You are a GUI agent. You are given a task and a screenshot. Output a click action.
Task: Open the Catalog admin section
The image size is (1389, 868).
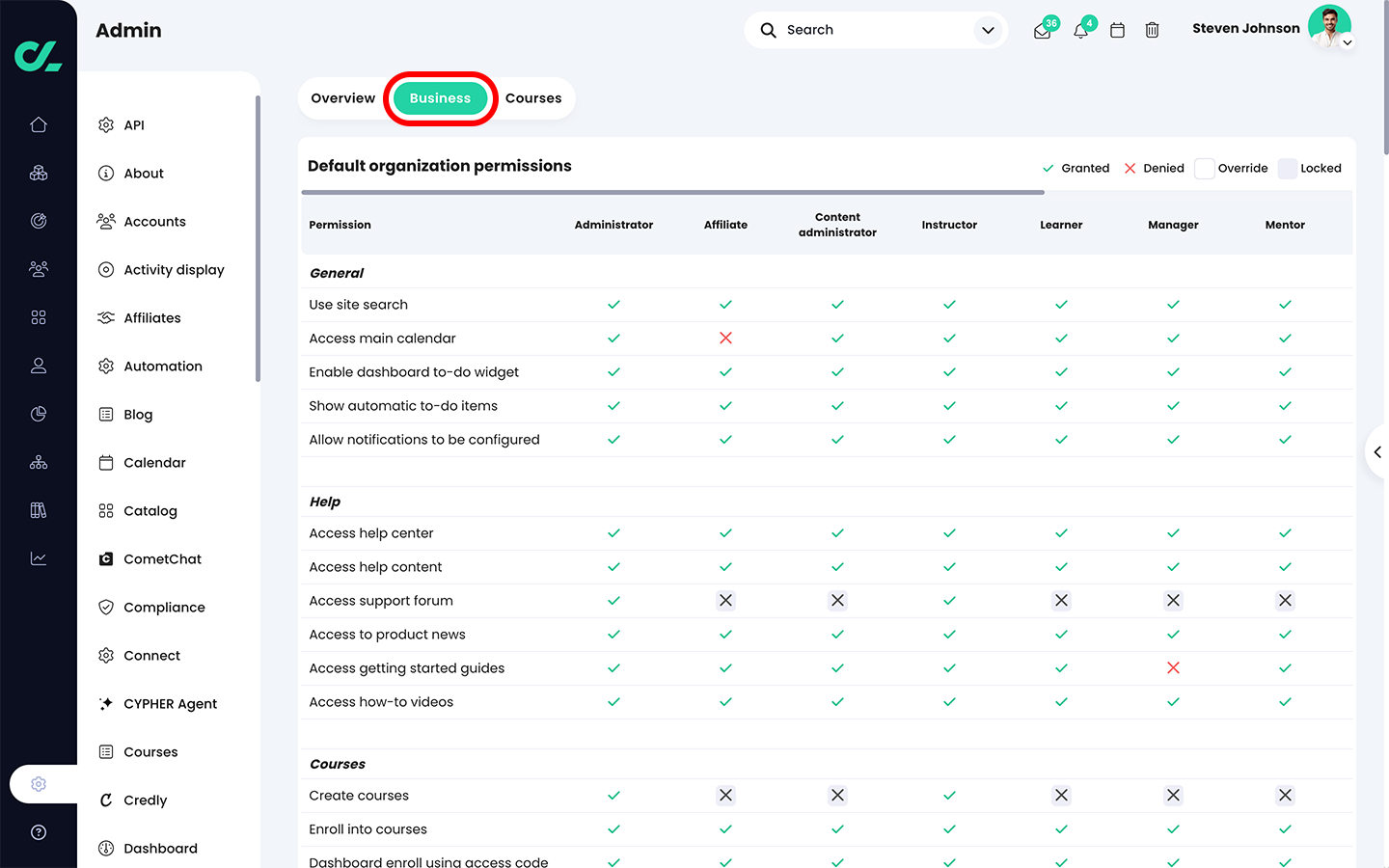tap(150, 511)
